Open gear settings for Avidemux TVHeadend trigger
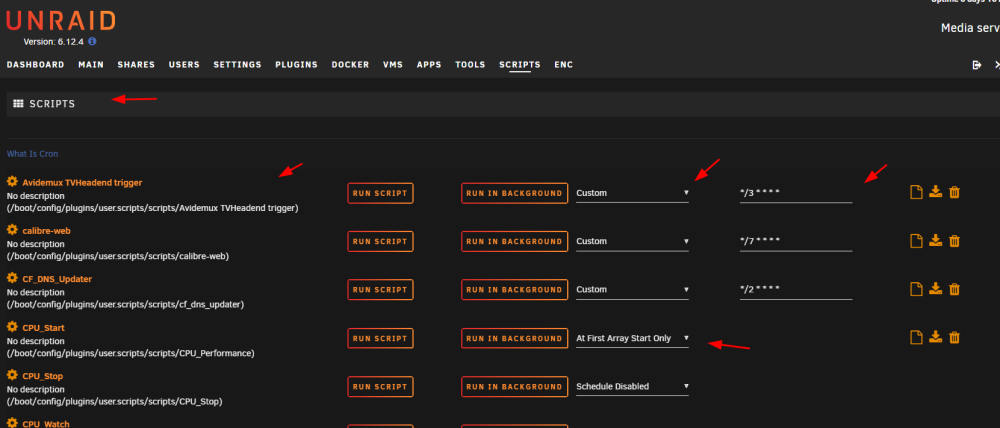The image size is (1000, 428). click(x=12, y=182)
